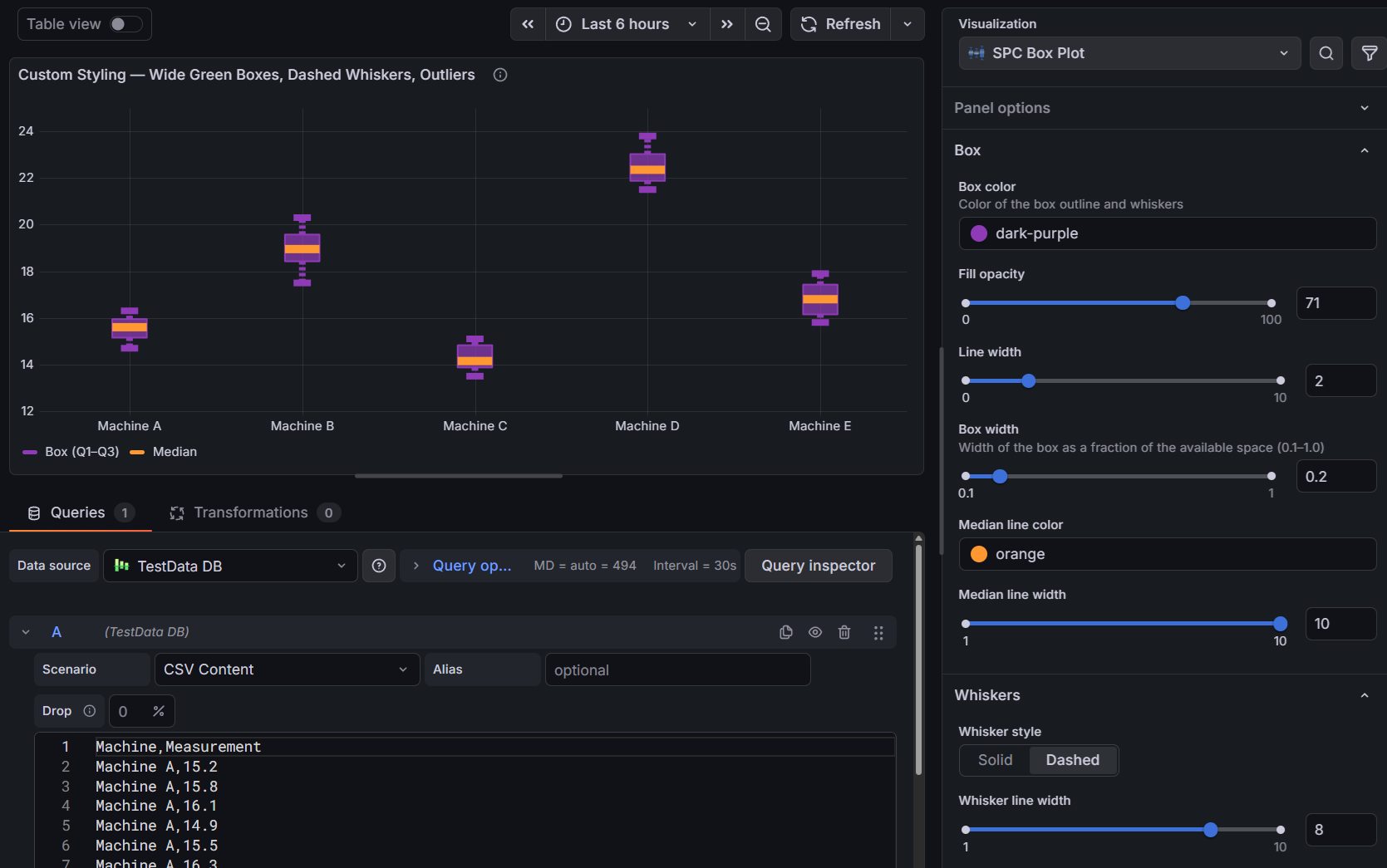Screen dimensions: 1387x868
Task: Click the panel info icon beside title
Action: pyautogui.click(x=500, y=75)
